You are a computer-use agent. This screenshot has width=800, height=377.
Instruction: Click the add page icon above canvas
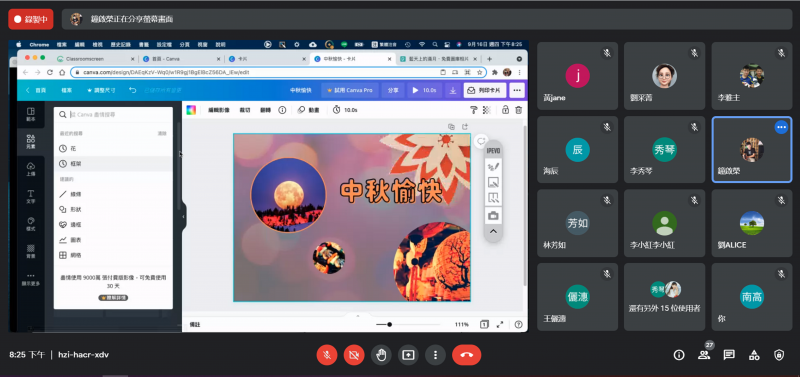point(465,127)
